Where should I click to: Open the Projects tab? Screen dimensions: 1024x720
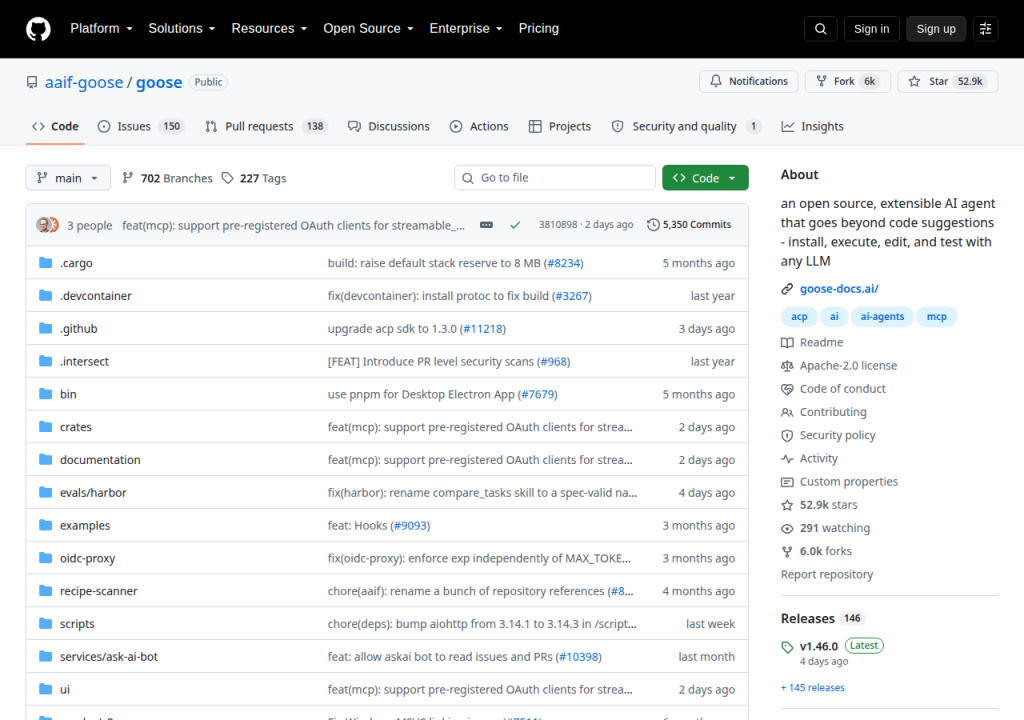[560, 126]
